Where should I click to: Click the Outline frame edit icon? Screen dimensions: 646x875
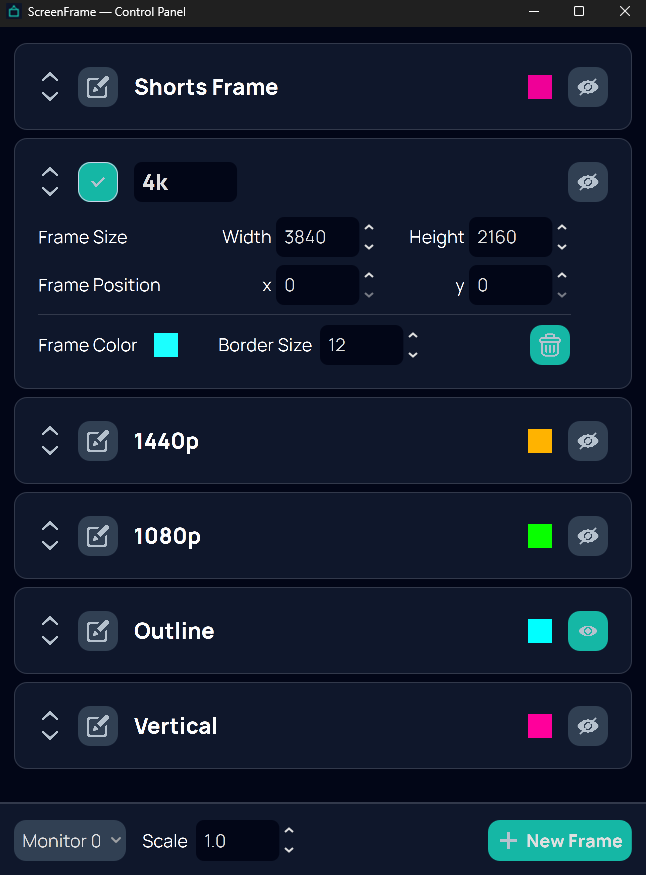(x=98, y=631)
